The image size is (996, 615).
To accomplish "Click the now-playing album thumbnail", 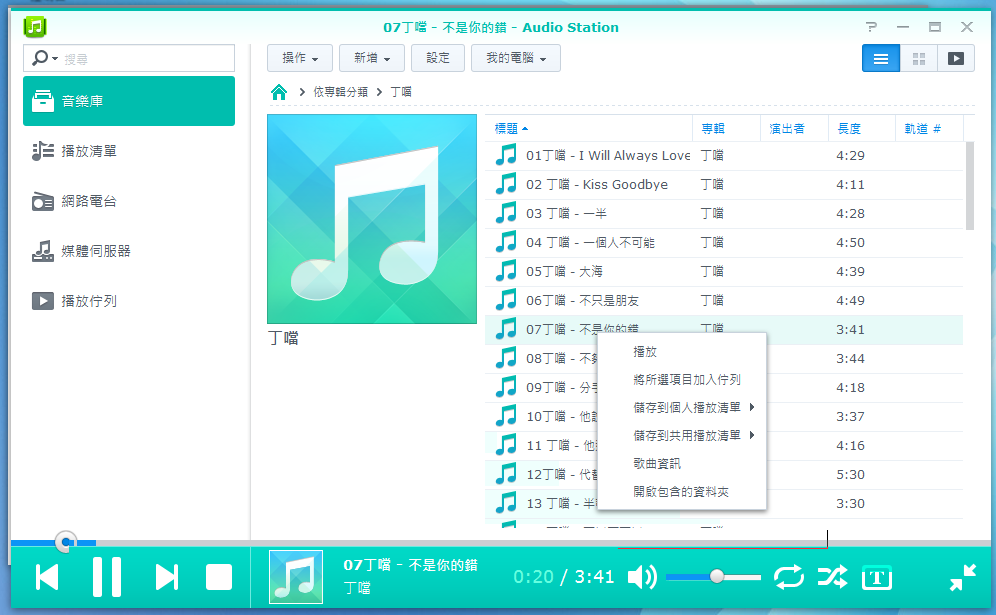I will pos(296,577).
